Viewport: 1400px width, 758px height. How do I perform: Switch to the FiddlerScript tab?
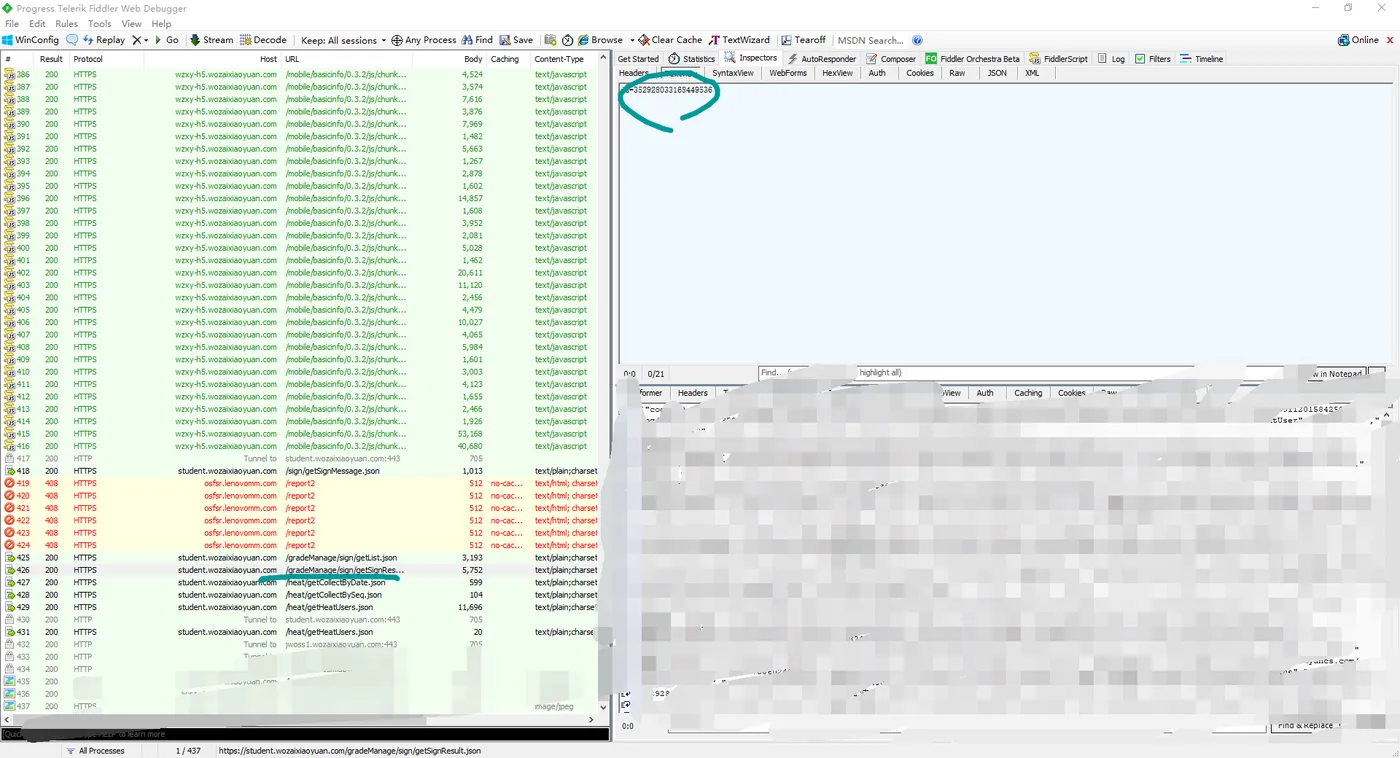[1059, 59]
